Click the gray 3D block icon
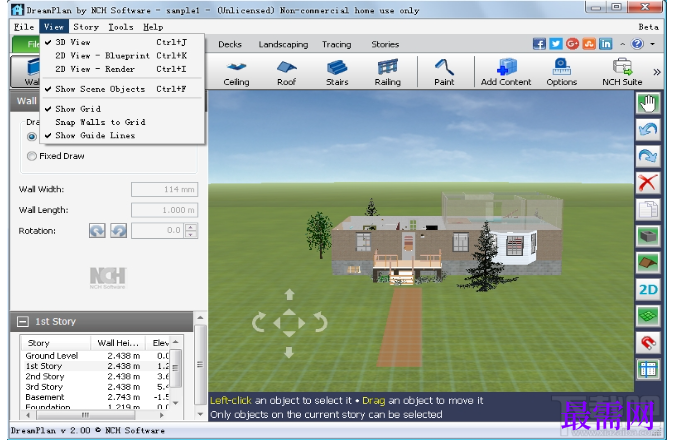Screen dimensions: 673x447 pyautogui.click(x=648, y=236)
